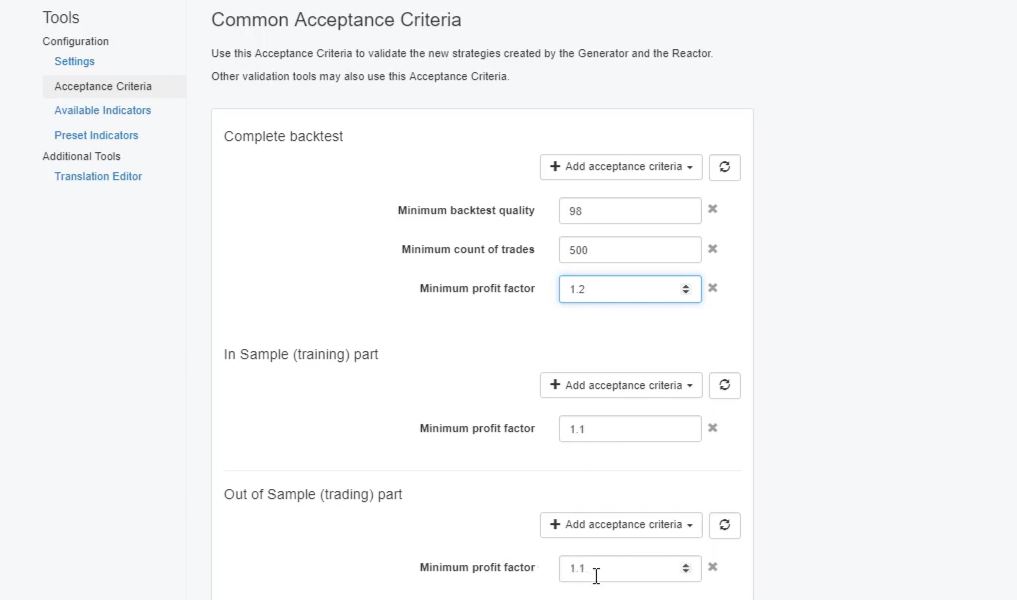Viewport: 1017px width, 600px height.
Task: Click stepper arrows on Complete backtest profit factor
Action: click(x=686, y=289)
